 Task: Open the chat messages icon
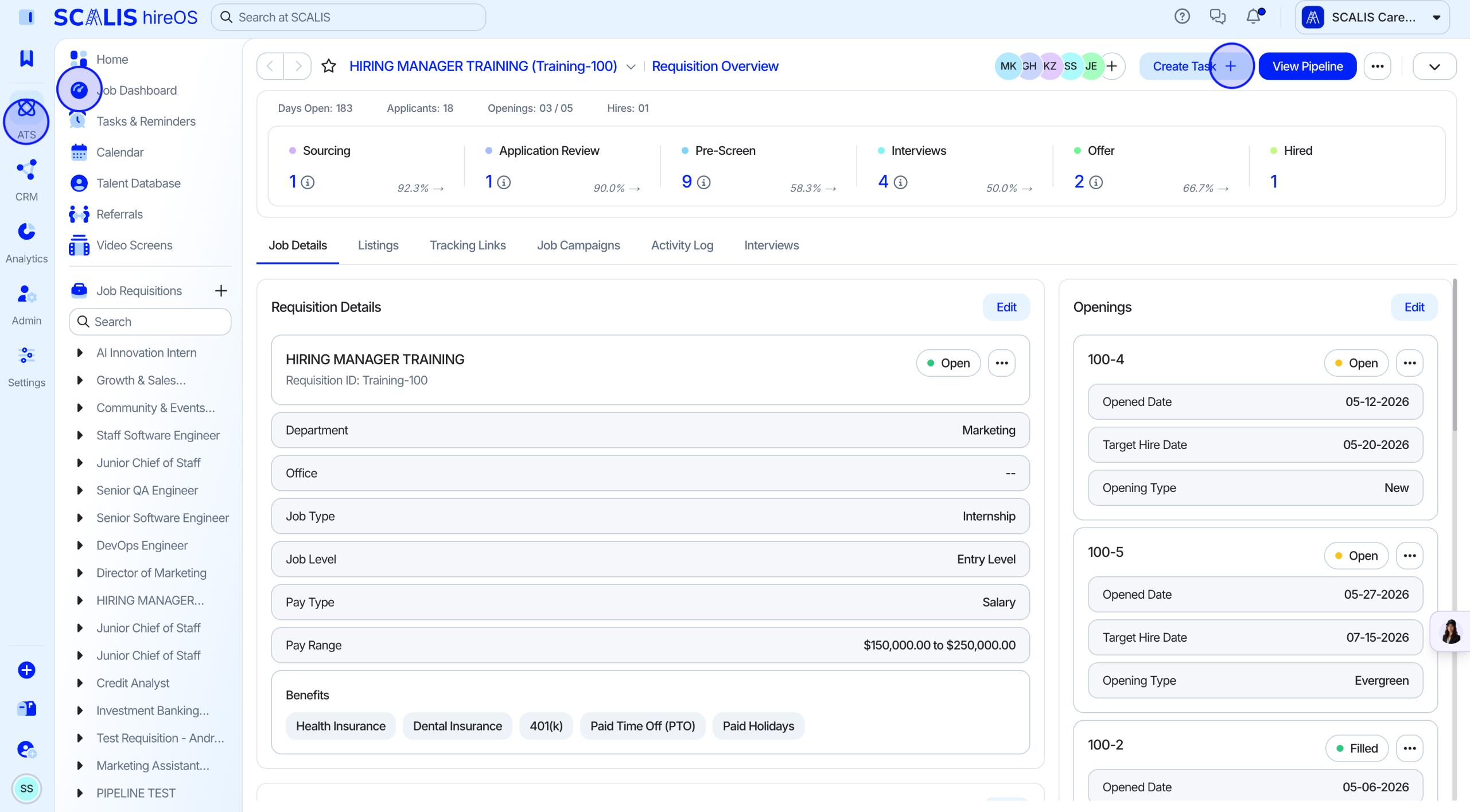pos(1218,17)
